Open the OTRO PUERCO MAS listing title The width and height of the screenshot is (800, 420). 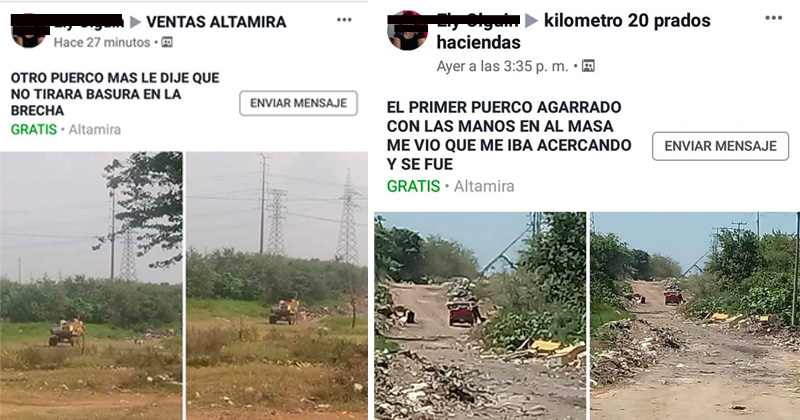point(115,94)
